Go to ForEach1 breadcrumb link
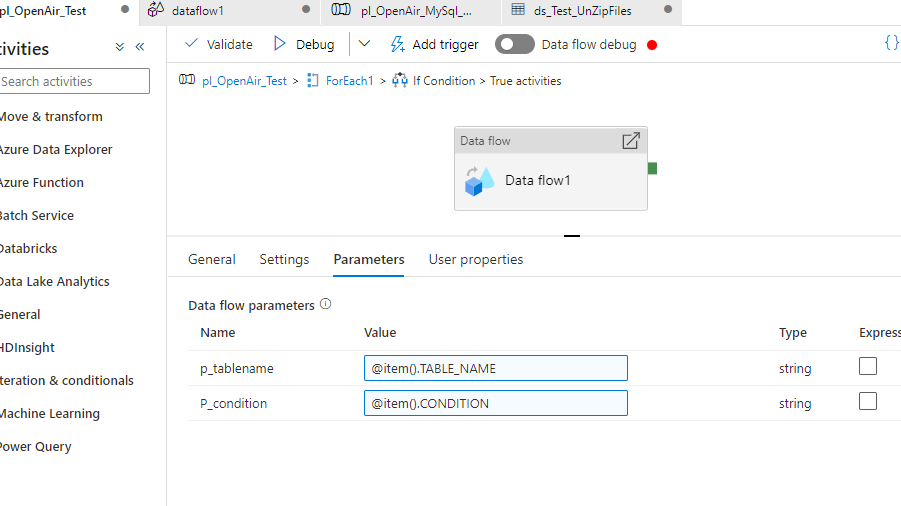The image size is (901, 506). 349,81
